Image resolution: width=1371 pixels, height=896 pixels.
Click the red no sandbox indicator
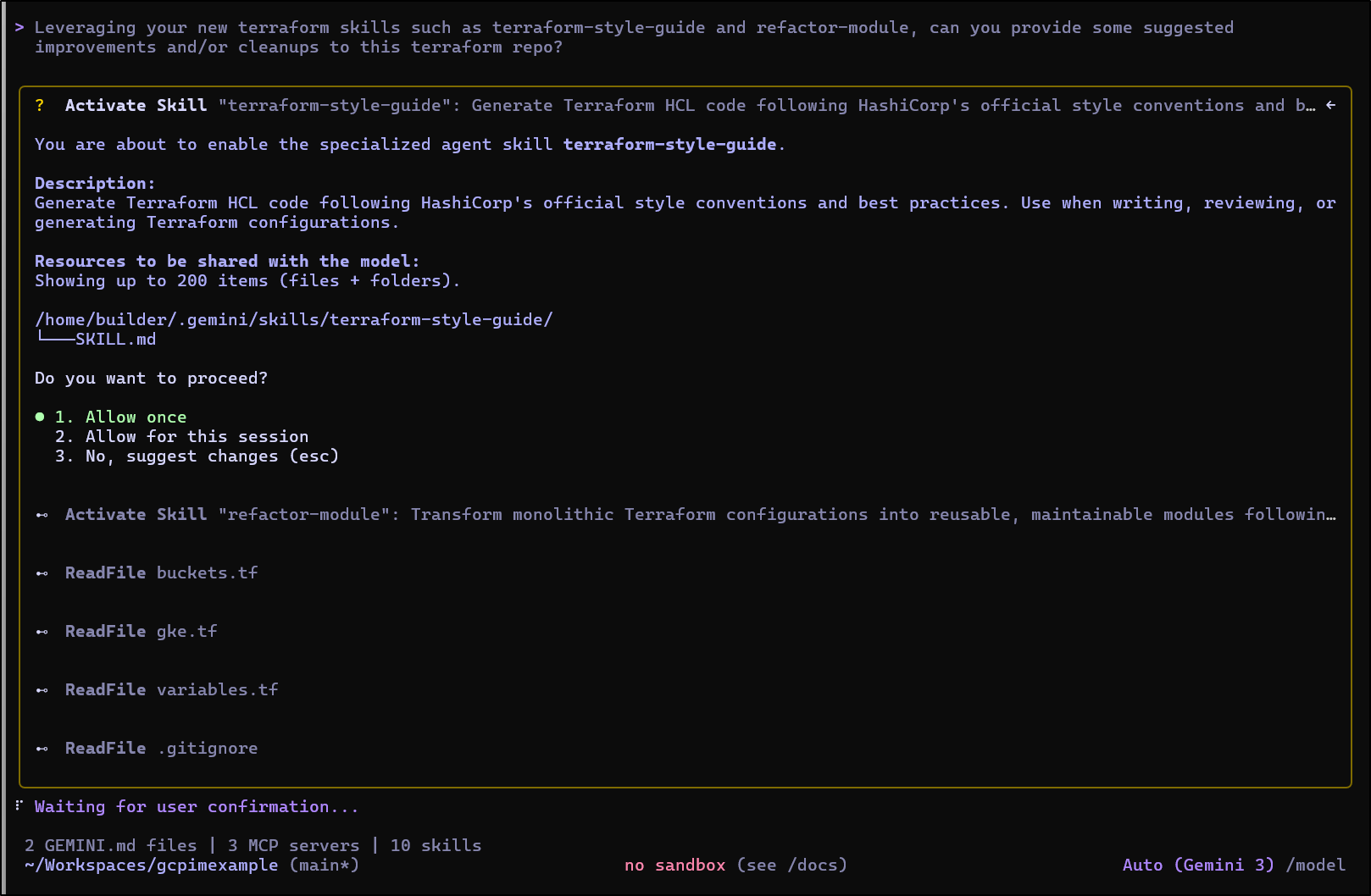(x=674, y=866)
